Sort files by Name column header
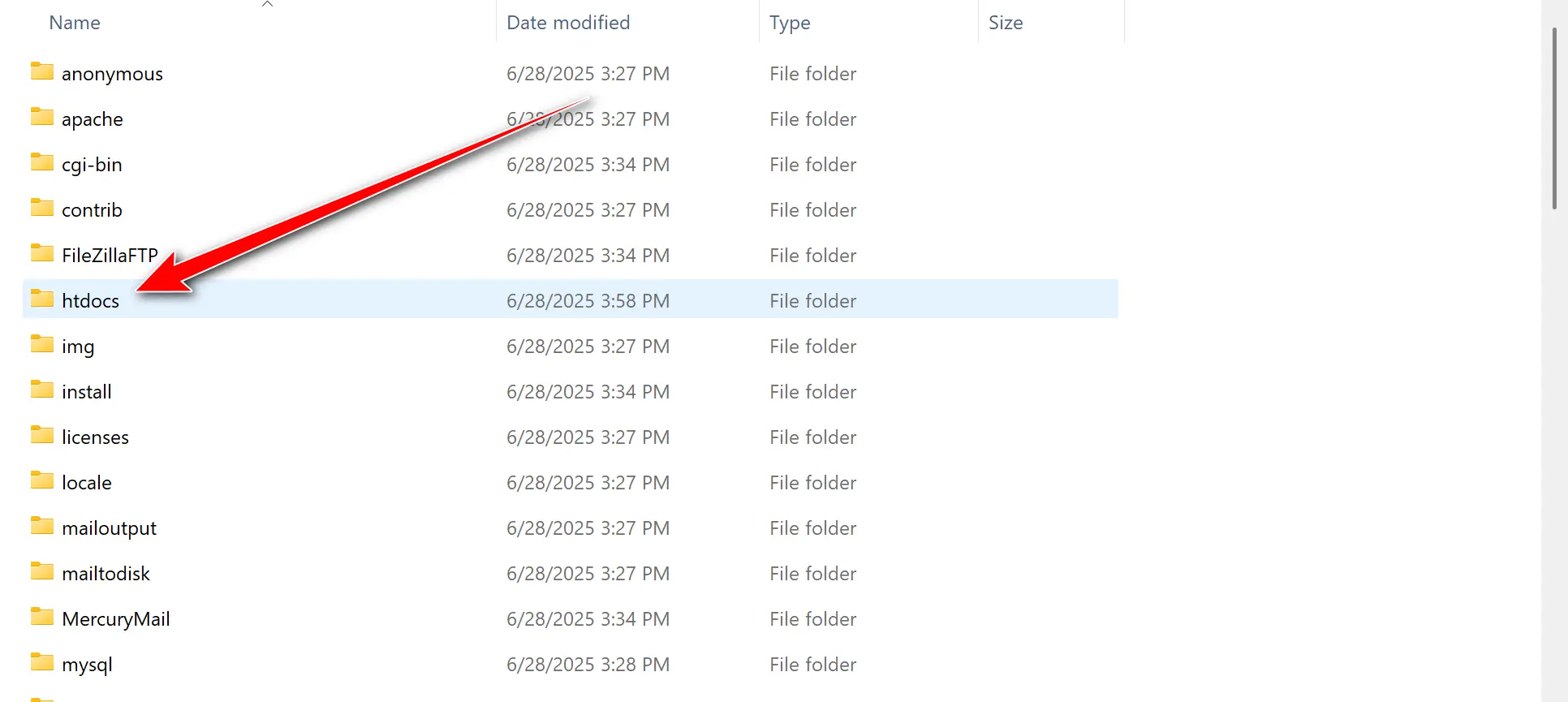 [x=75, y=23]
